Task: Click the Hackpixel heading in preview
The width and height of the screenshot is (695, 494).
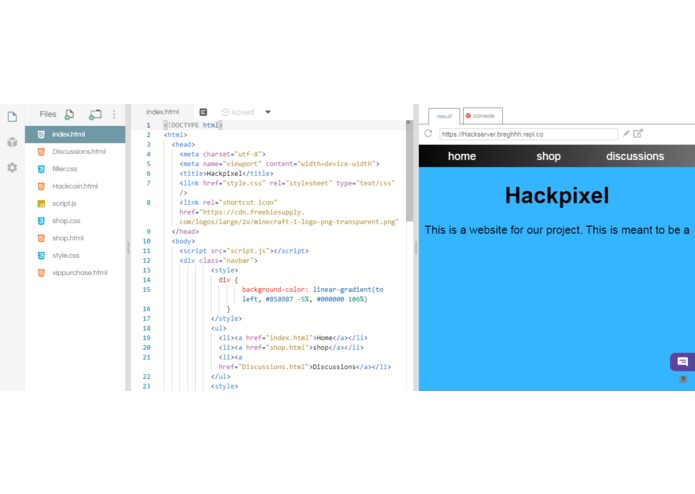Action: coord(557,195)
